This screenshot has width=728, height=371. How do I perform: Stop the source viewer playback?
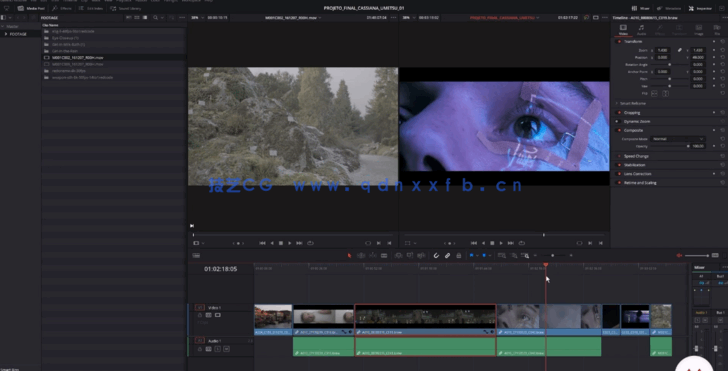tap(281, 243)
